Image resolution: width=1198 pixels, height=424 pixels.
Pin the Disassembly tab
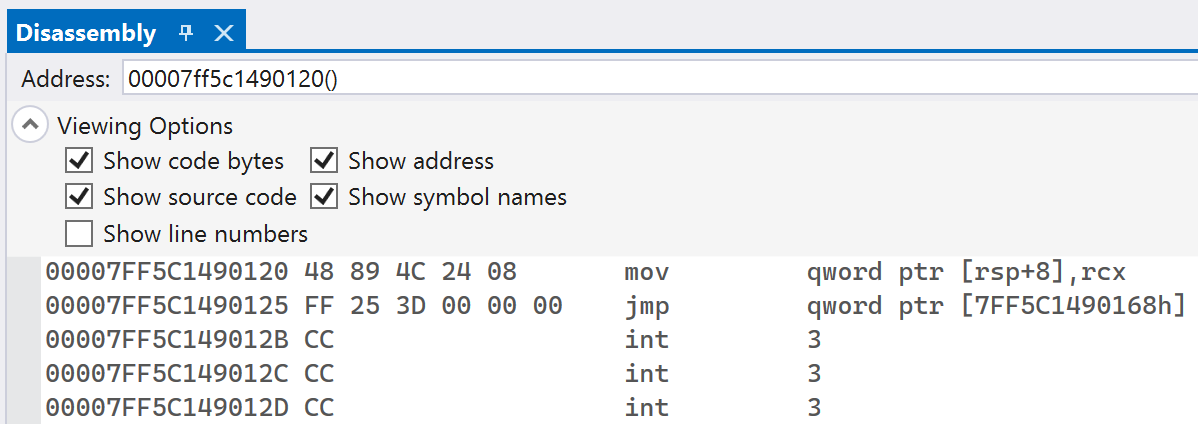pyautogui.click(x=186, y=33)
